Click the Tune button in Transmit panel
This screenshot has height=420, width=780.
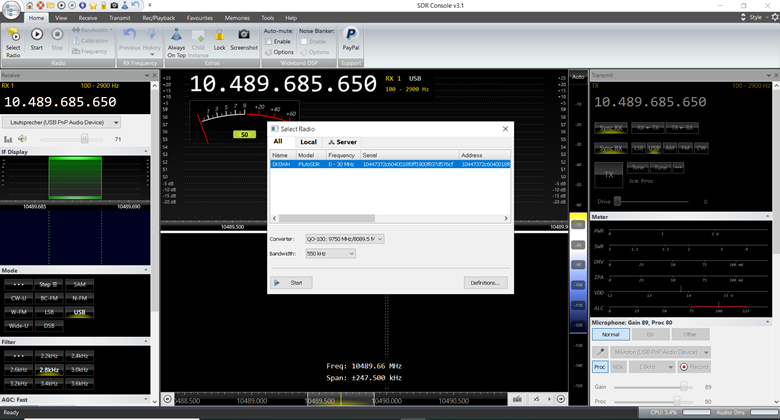[x=660, y=168]
